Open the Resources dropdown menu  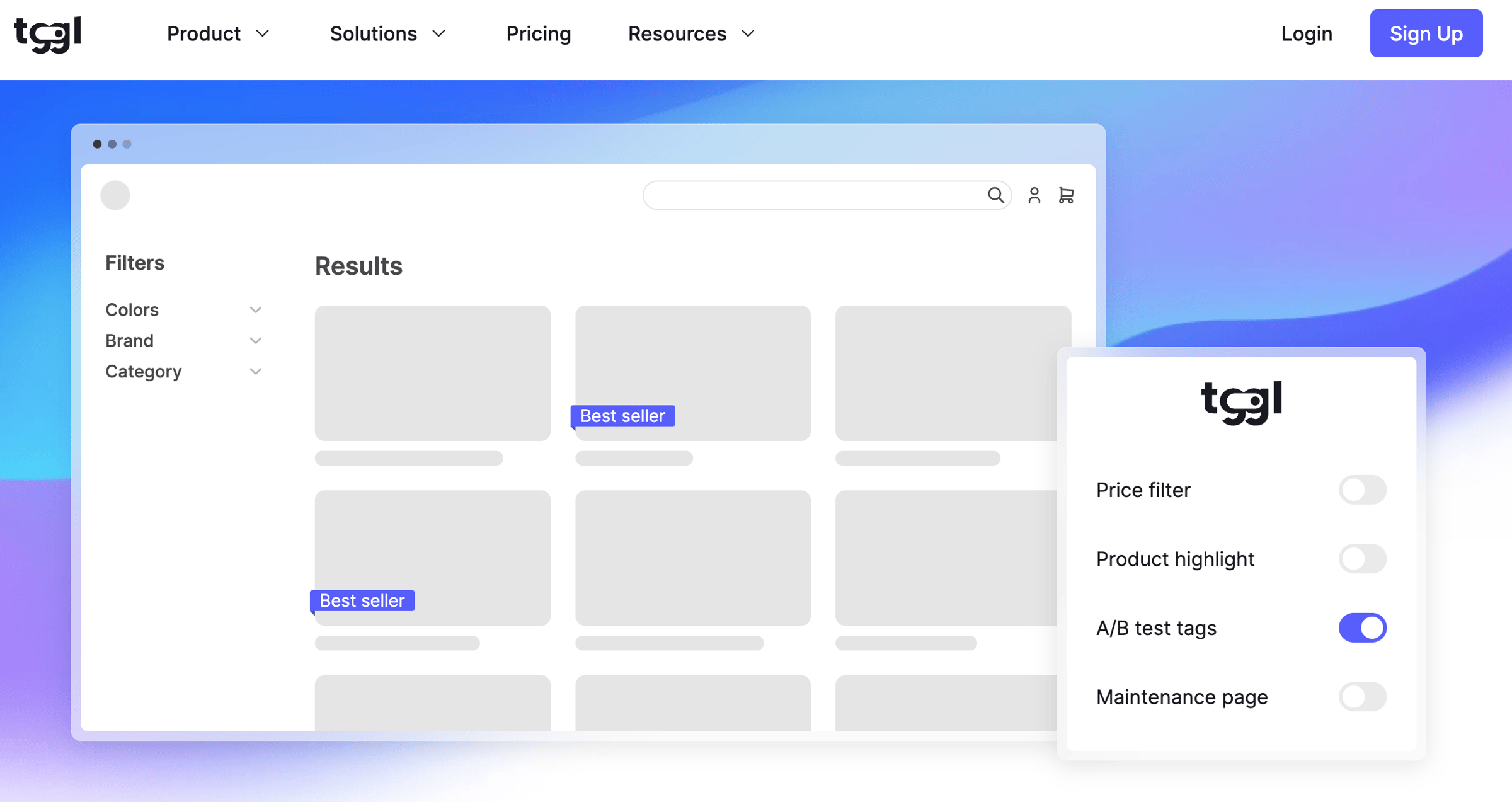[691, 34]
